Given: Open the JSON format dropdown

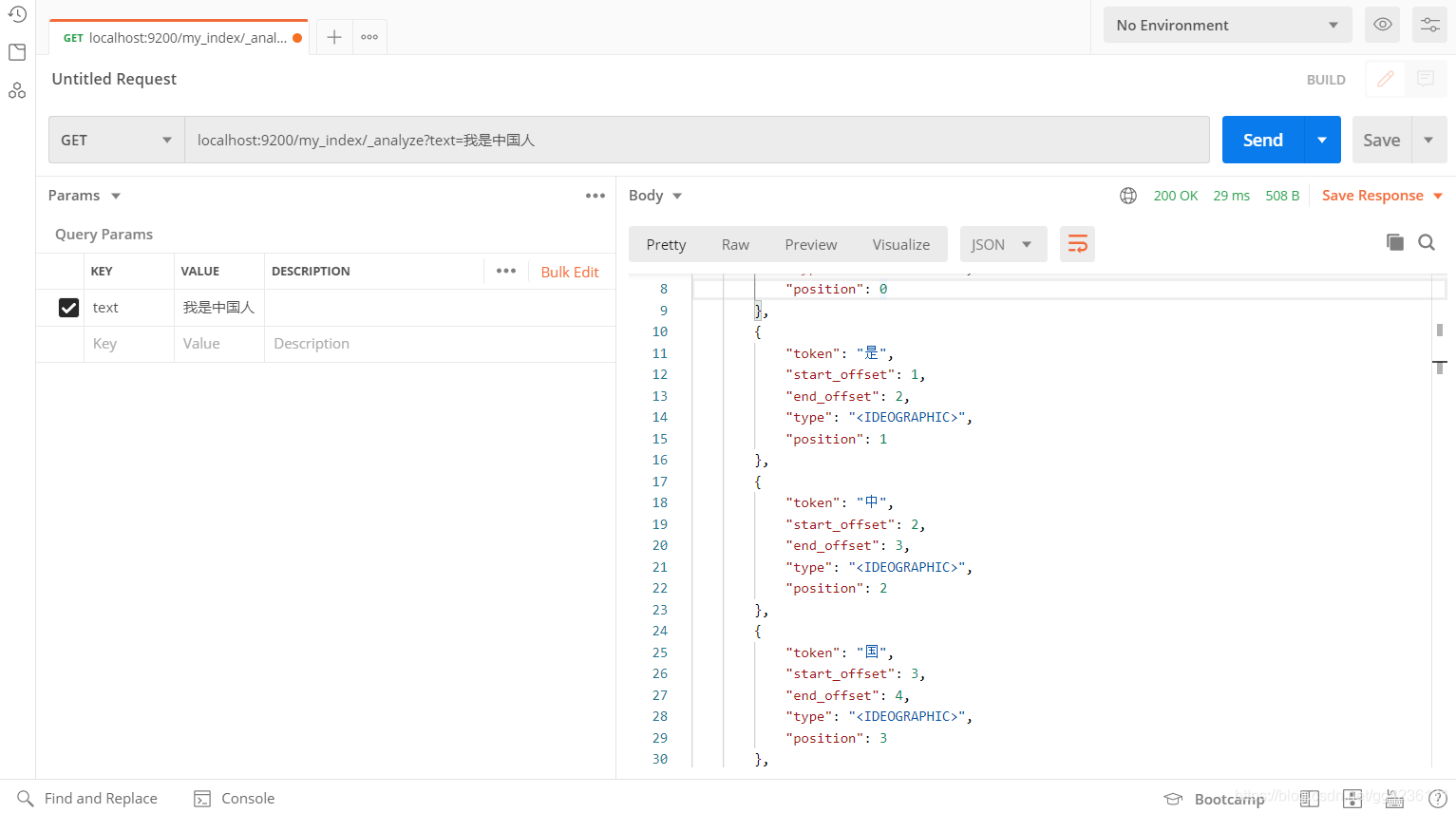Looking at the screenshot, I should click(1003, 244).
